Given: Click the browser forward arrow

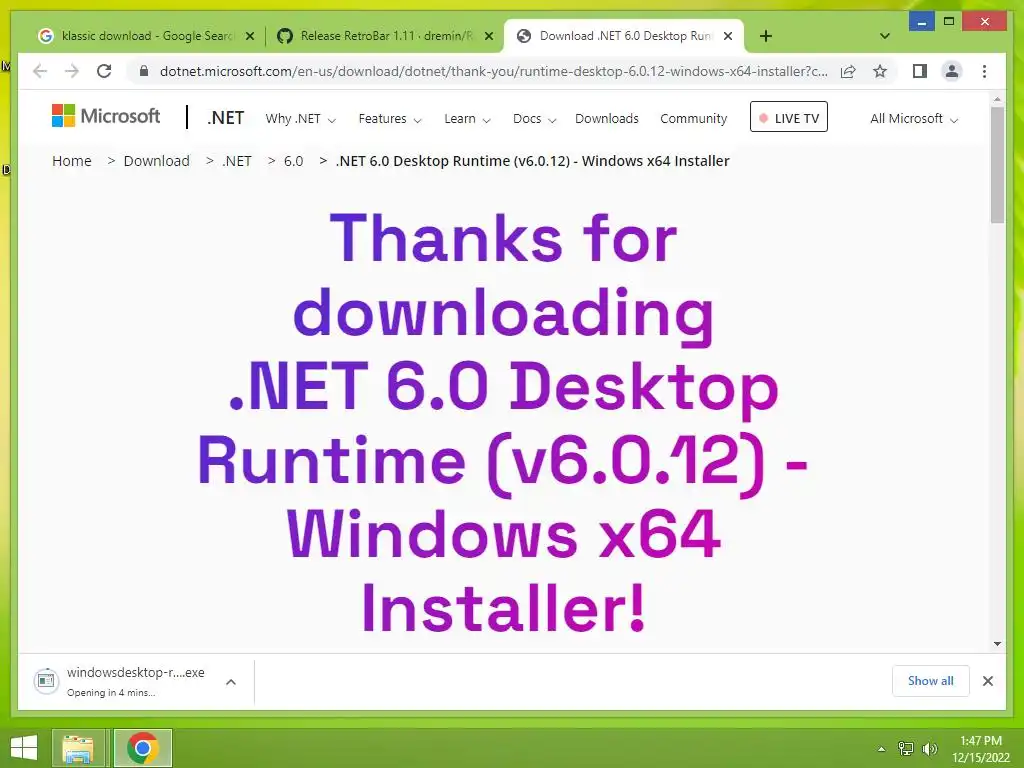Looking at the screenshot, I should tap(72, 71).
